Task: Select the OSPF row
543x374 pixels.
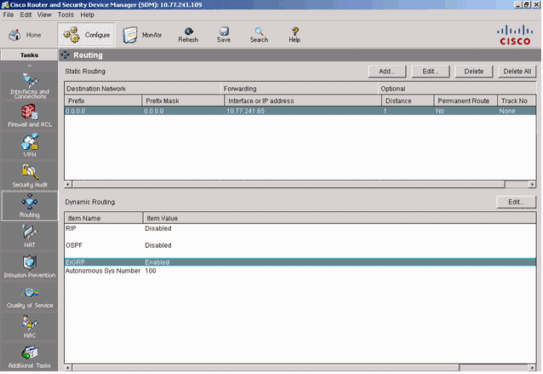Action: click(300, 246)
